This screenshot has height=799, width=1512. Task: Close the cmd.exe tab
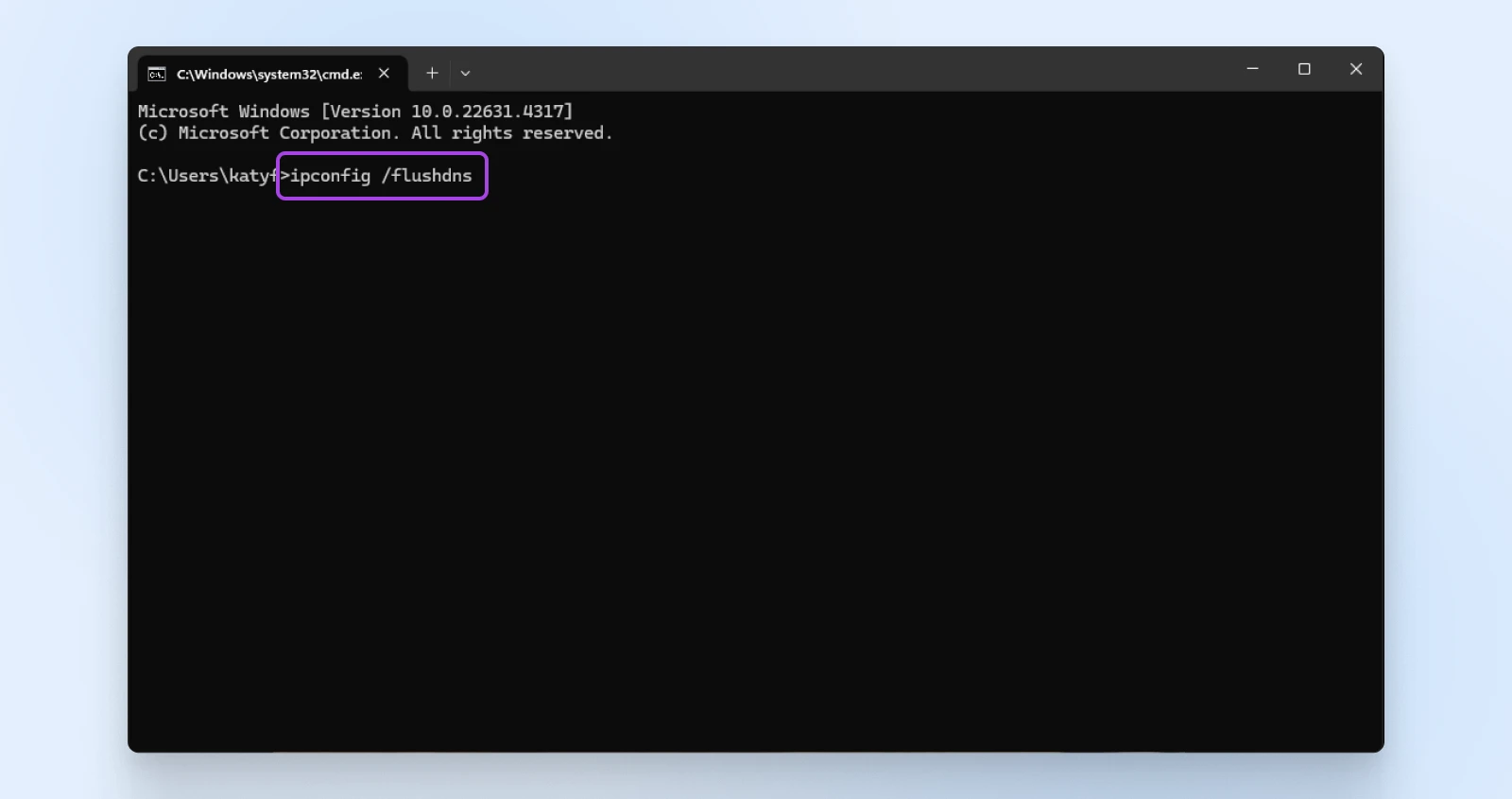click(384, 74)
